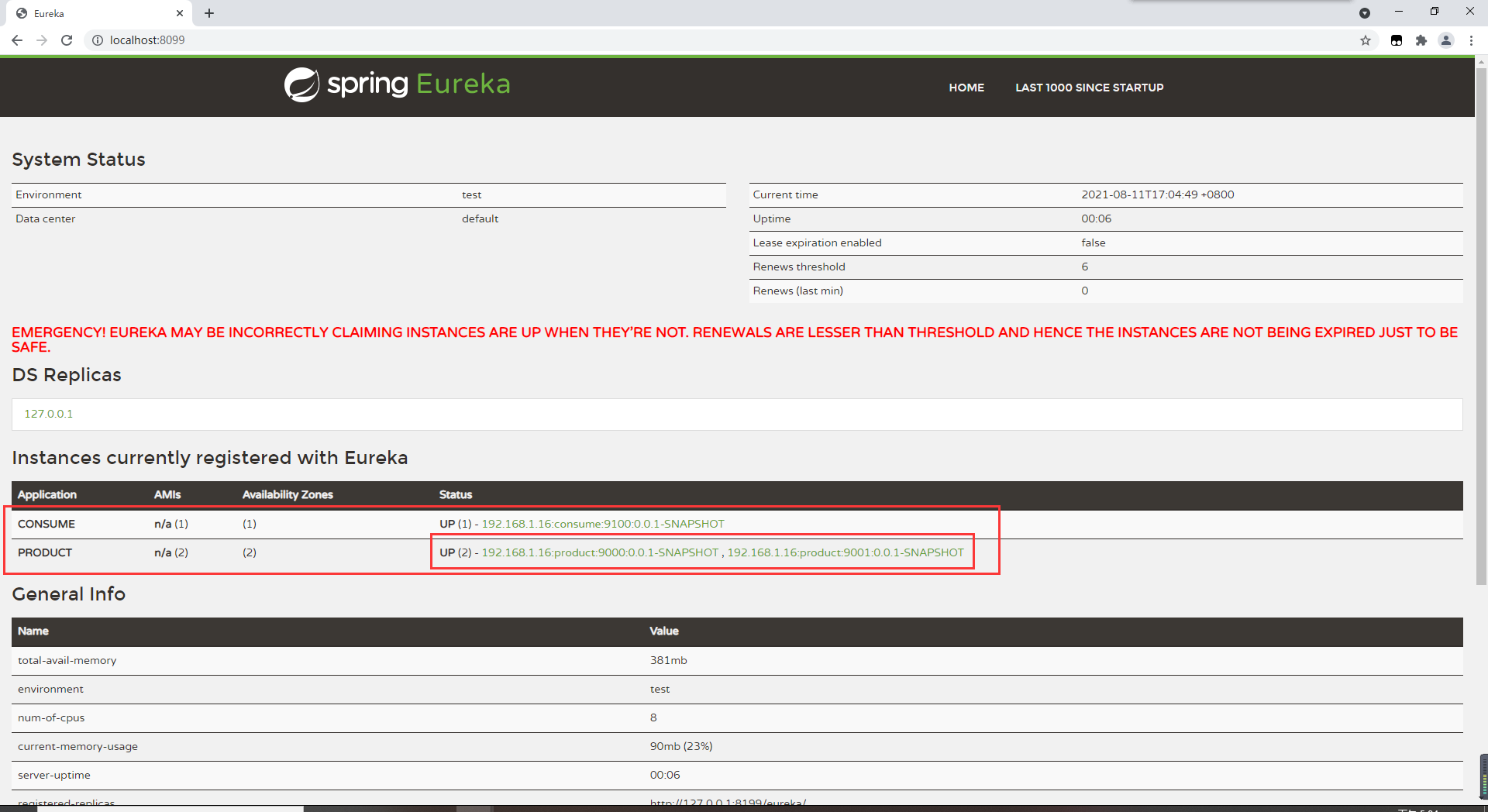This screenshot has height=812, width=1488.
Task: Open the user profile avatar icon
Action: tap(1446, 40)
